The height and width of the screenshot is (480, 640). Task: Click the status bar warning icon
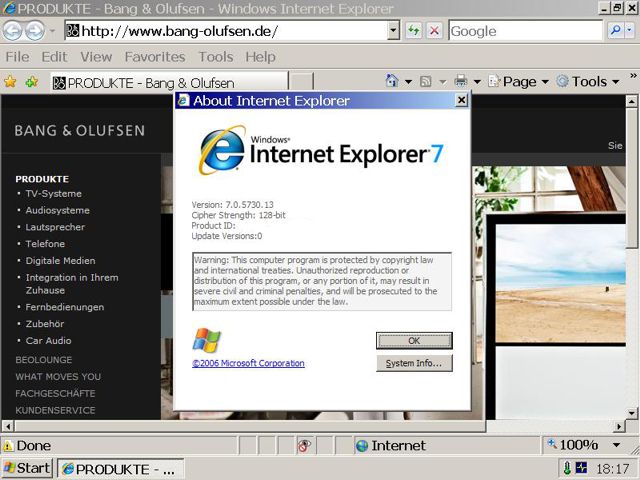click(x=8, y=445)
